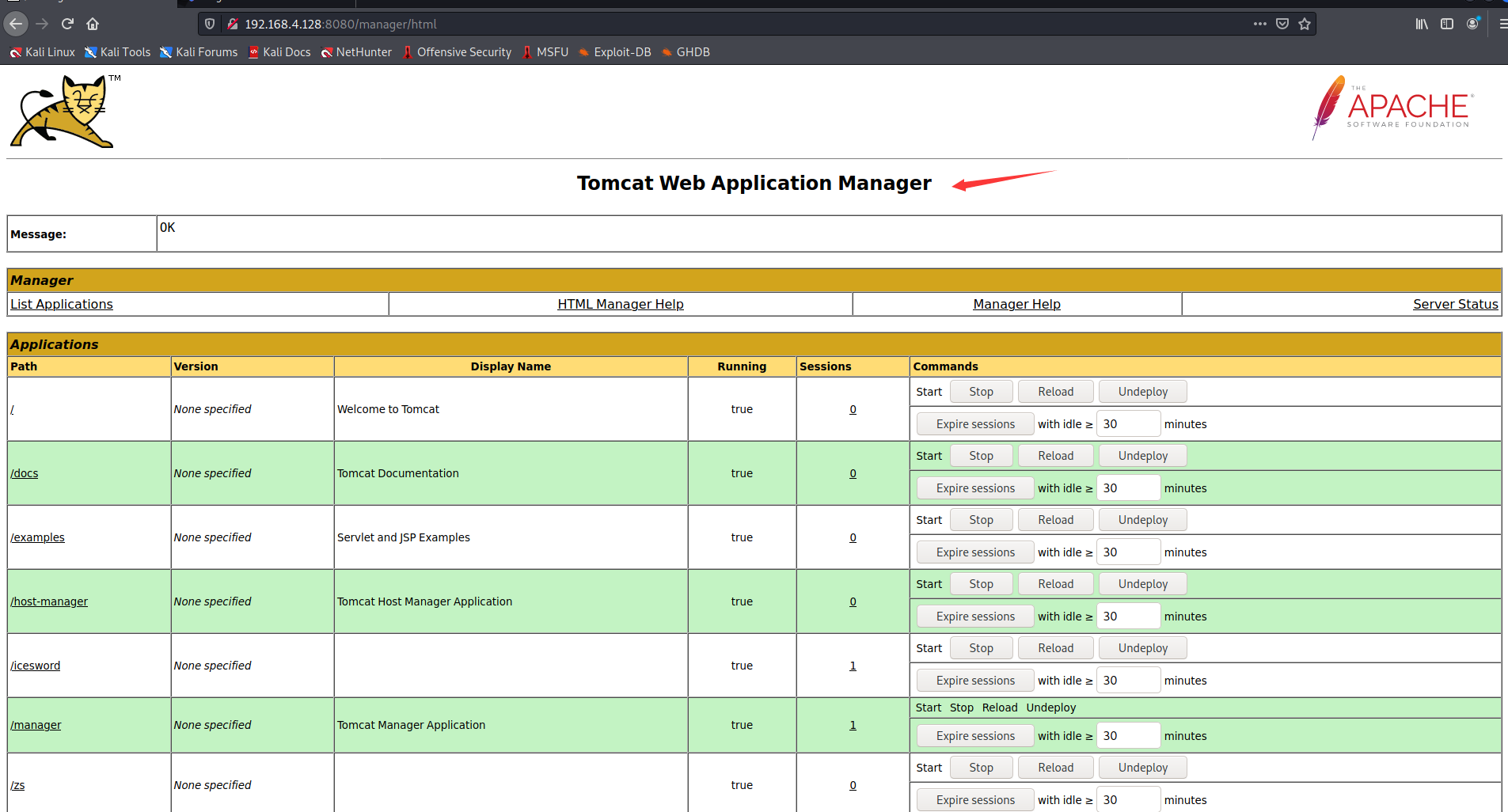Click the Apache Software Foundation logo

(x=1392, y=108)
